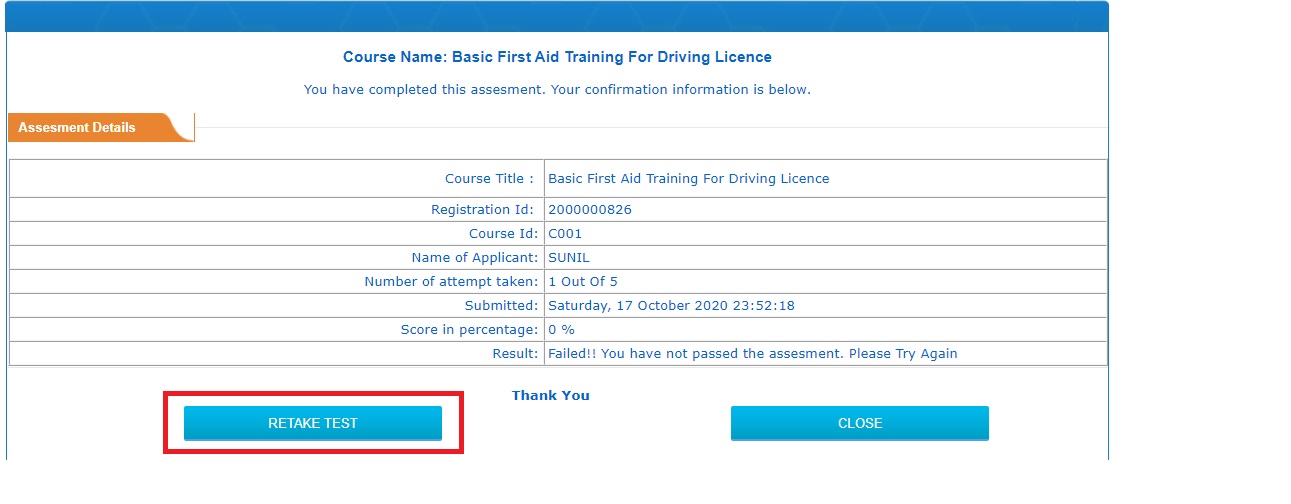Click the 'Number of attempt taken:' label
The width and height of the screenshot is (1291, 504).
(451, 282)
